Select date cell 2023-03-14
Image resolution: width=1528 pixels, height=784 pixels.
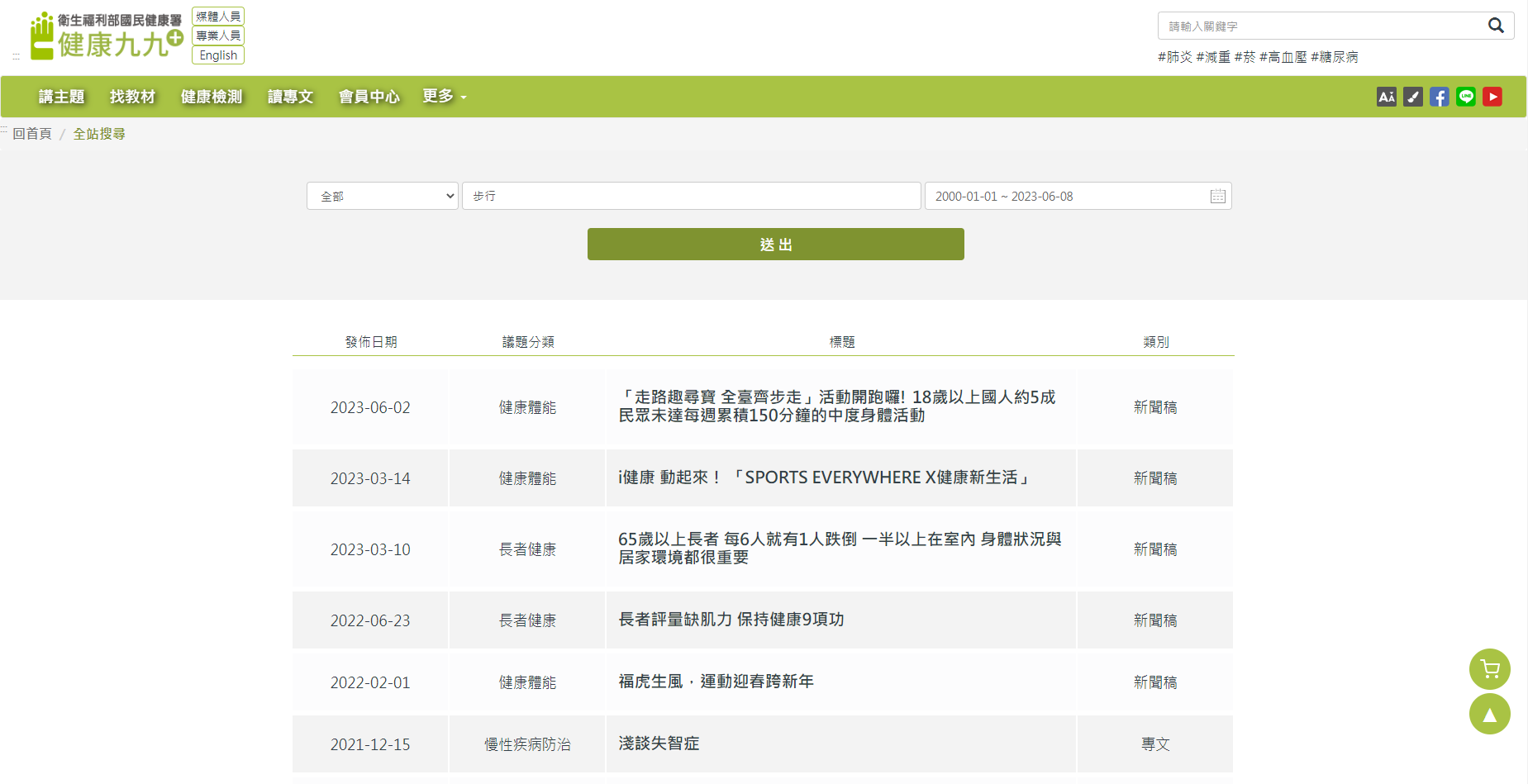point(370,478)
